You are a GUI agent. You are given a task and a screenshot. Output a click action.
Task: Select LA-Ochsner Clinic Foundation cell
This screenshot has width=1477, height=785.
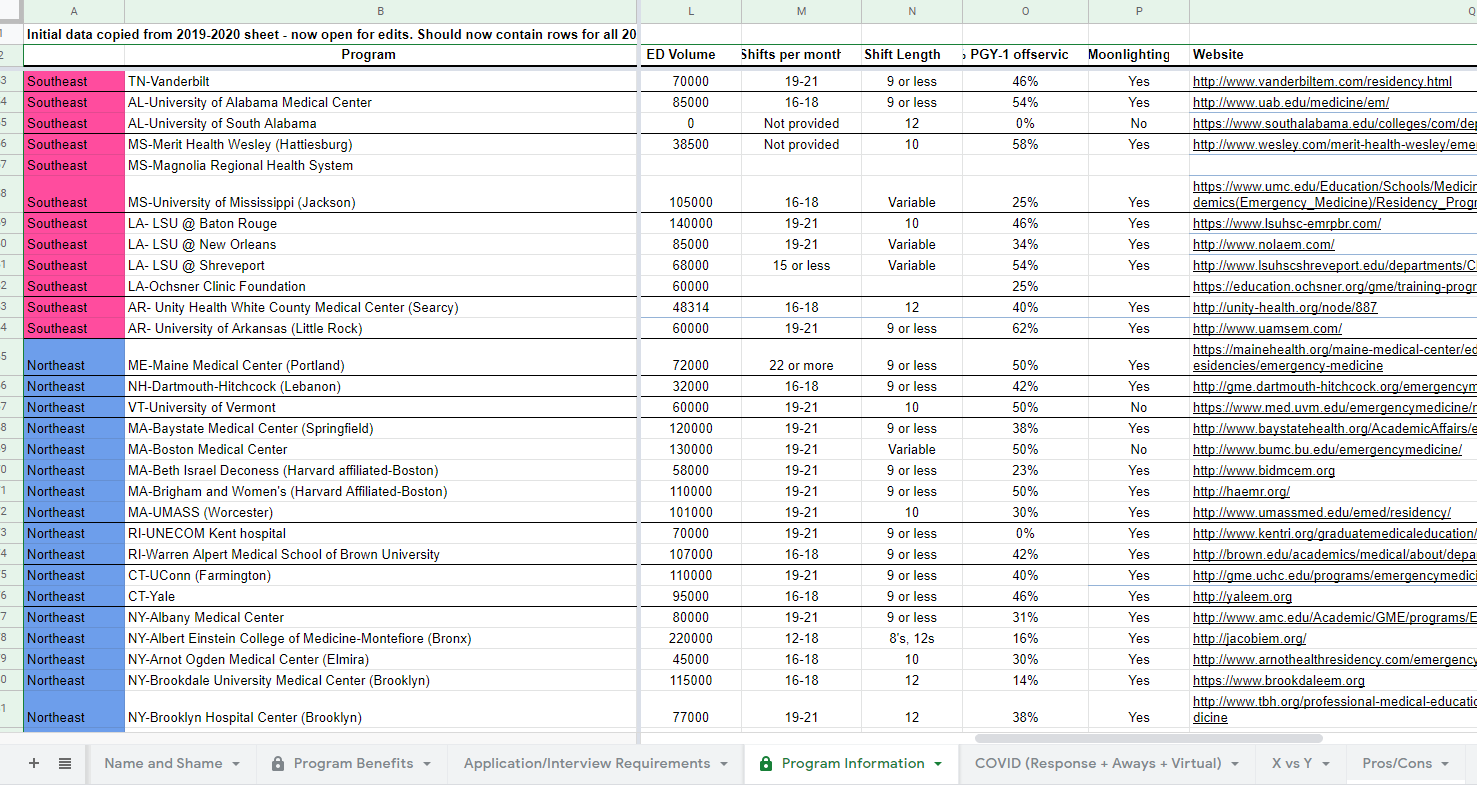[381, 286]
